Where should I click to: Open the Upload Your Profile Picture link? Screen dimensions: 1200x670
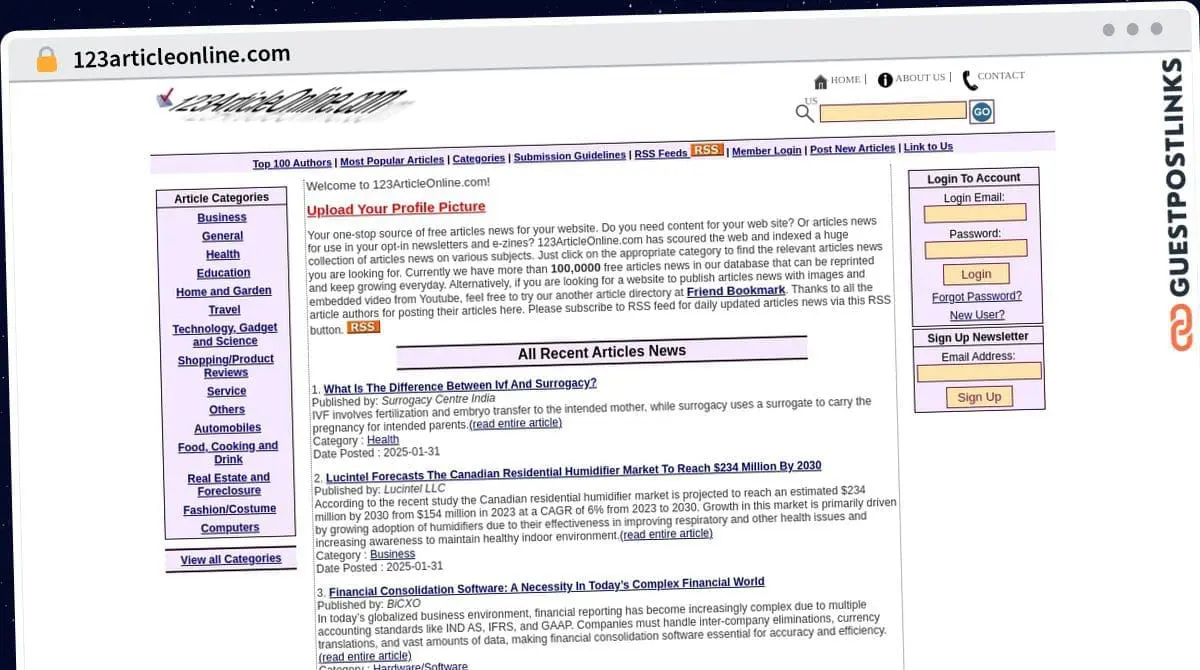click(396, 208)
